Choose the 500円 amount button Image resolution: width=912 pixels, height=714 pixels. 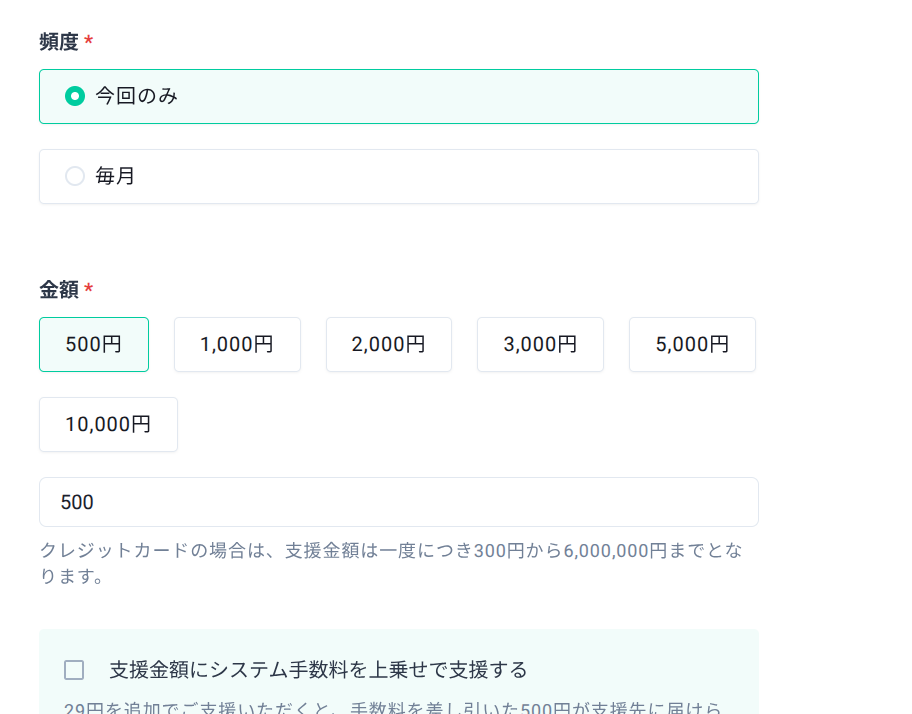[94, 344]
